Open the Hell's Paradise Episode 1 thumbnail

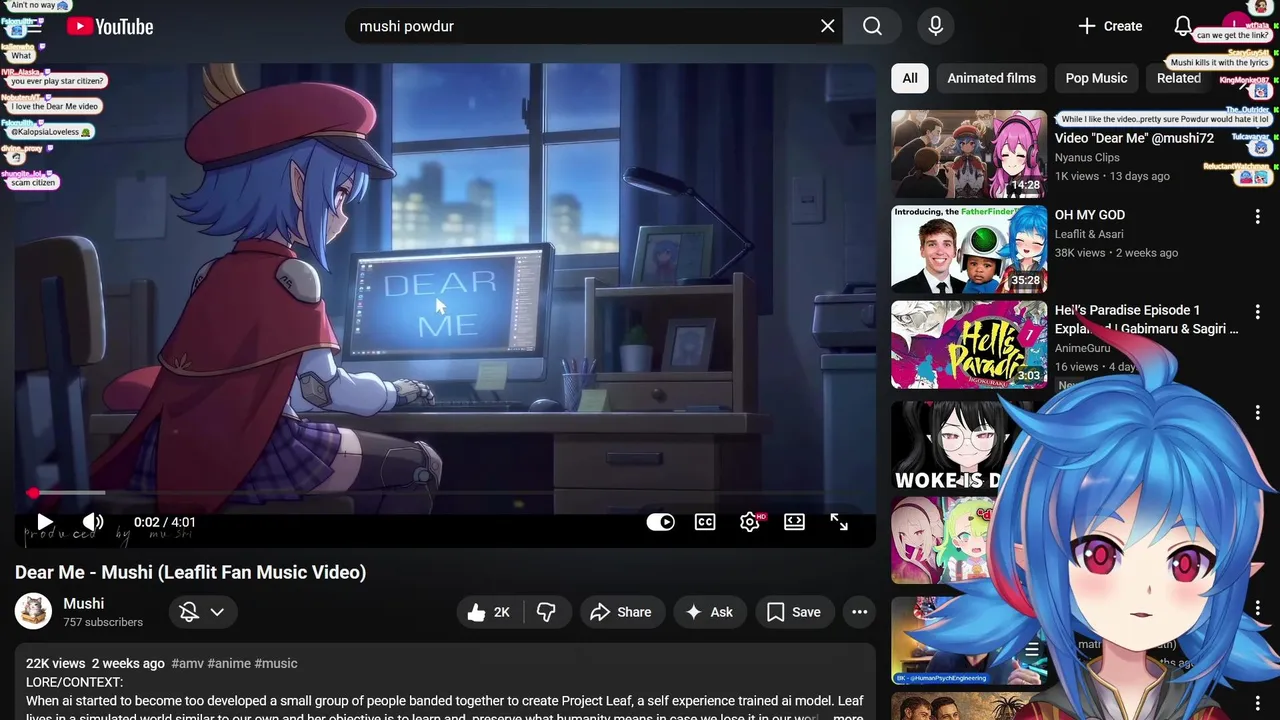[969, 345]
